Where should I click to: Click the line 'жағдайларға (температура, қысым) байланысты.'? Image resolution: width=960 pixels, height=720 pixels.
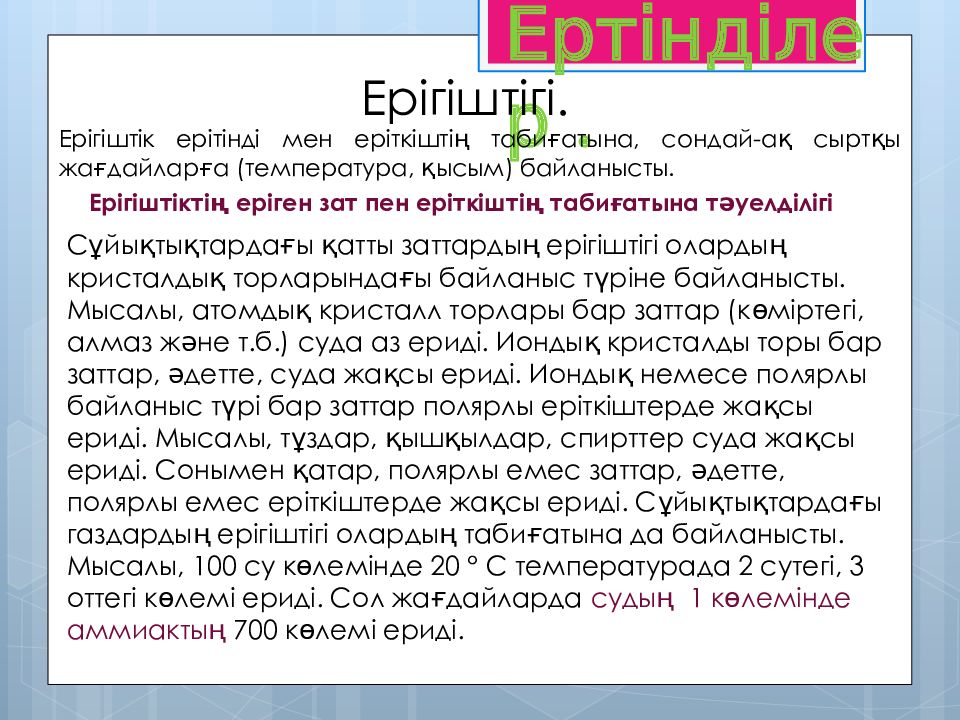tap(366, 168)
